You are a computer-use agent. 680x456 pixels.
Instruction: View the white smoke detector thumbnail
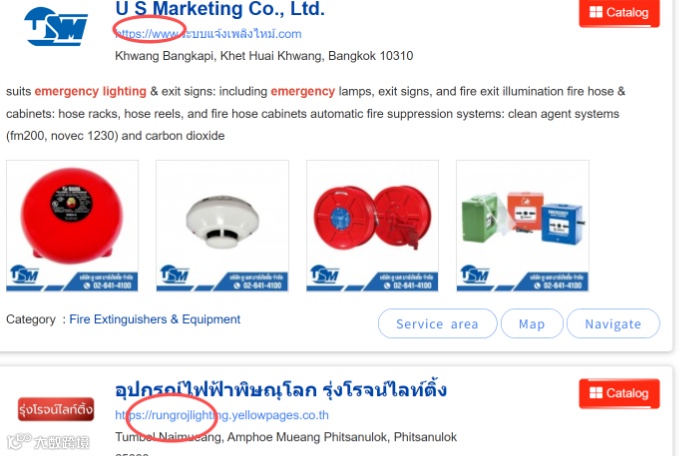click(222, 226)
